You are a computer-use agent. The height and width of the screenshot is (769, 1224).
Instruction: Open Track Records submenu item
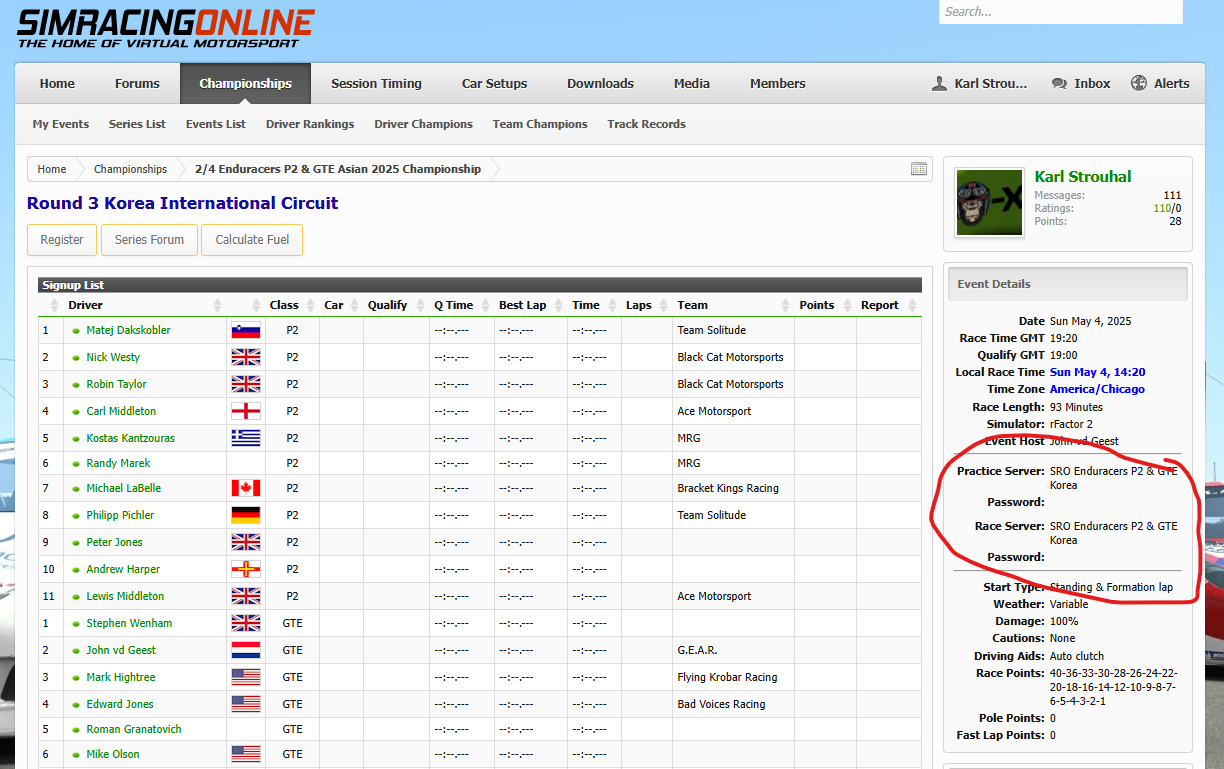(646, 124)
